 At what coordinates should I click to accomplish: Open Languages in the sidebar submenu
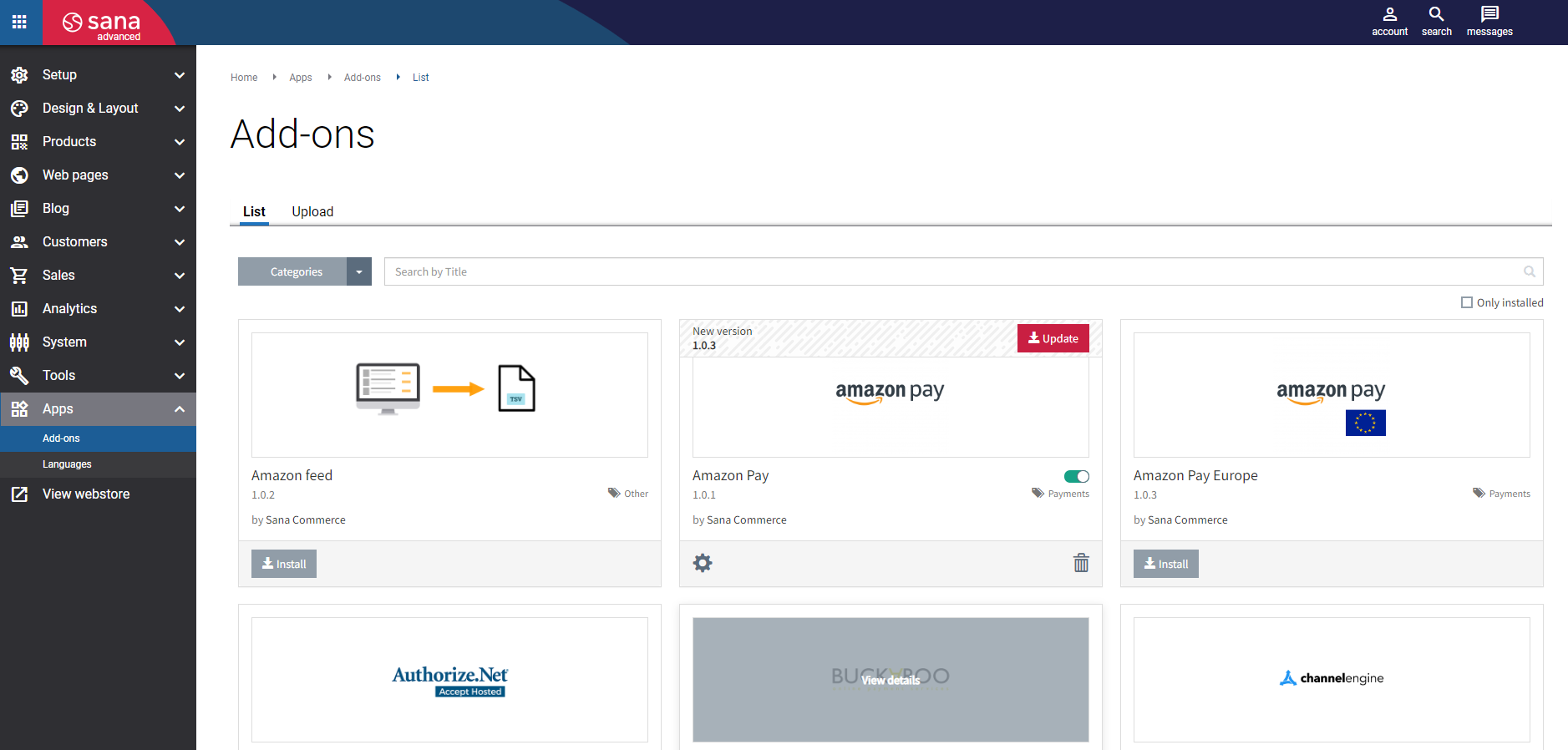98,464
